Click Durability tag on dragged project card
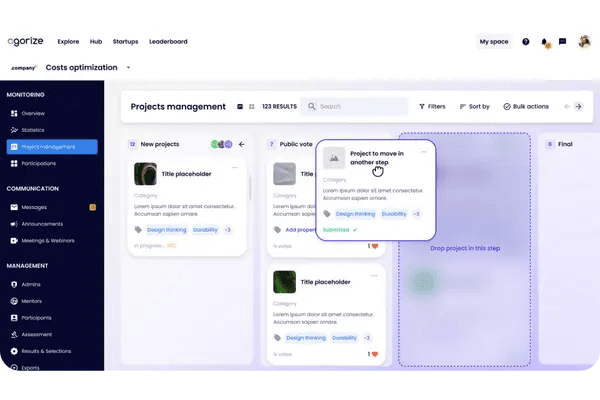The width and height of the screenshot is (600, 400). tap(394, 214)
